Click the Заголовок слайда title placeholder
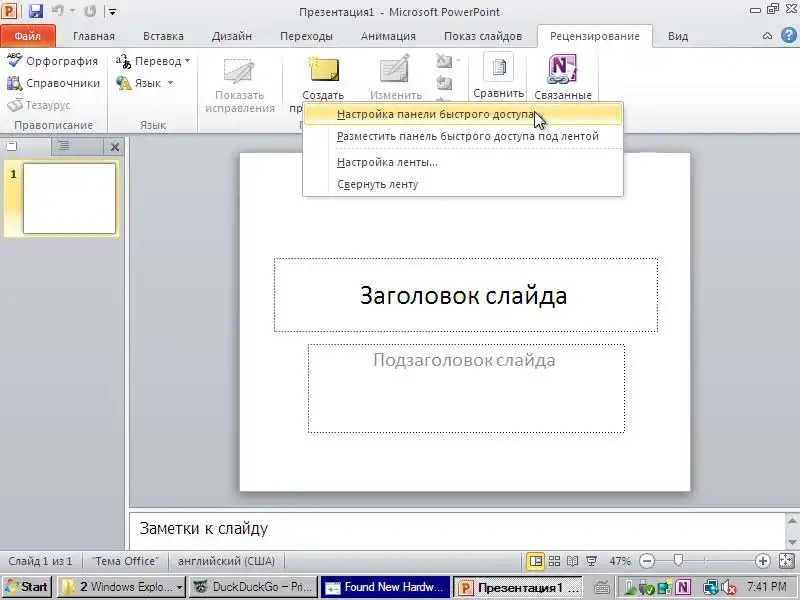Viewport: 800px width, 600px height. pos(465,295)
